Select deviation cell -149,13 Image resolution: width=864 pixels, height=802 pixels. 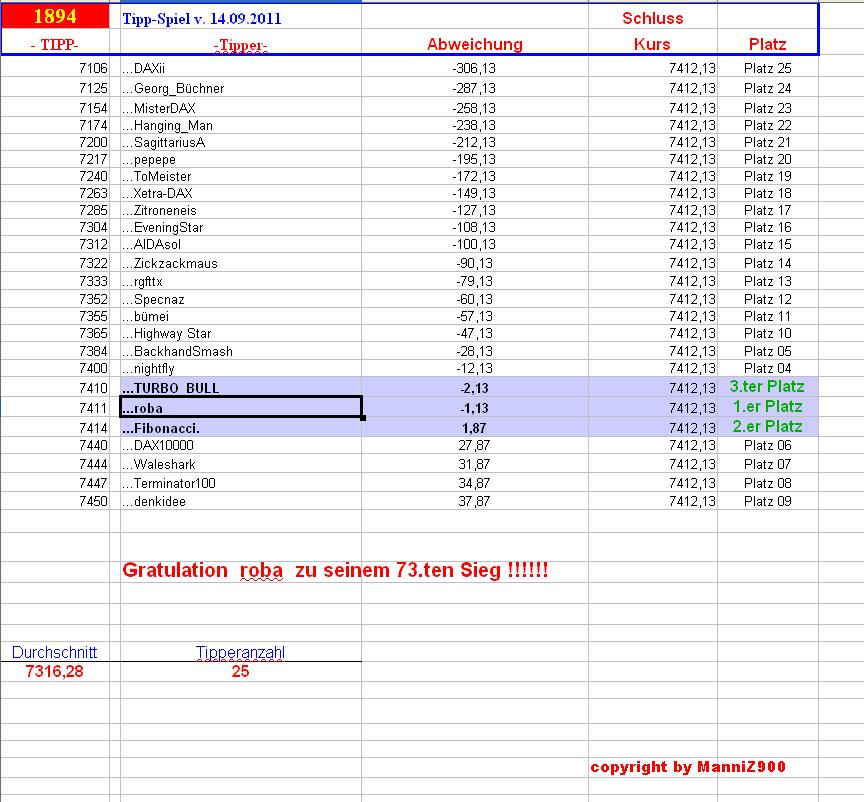[x=474, y=193]
